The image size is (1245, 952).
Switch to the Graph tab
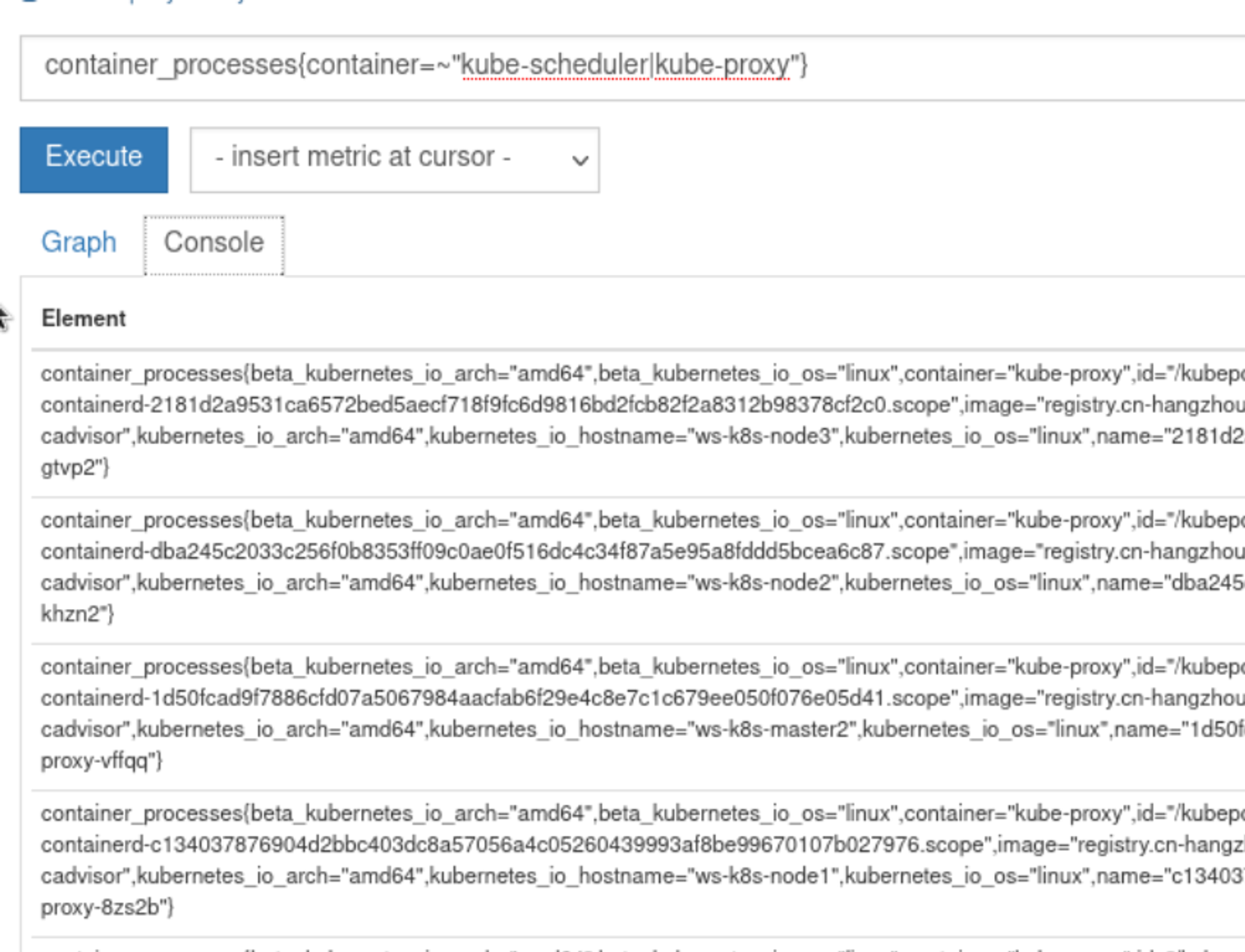[78, 242]
